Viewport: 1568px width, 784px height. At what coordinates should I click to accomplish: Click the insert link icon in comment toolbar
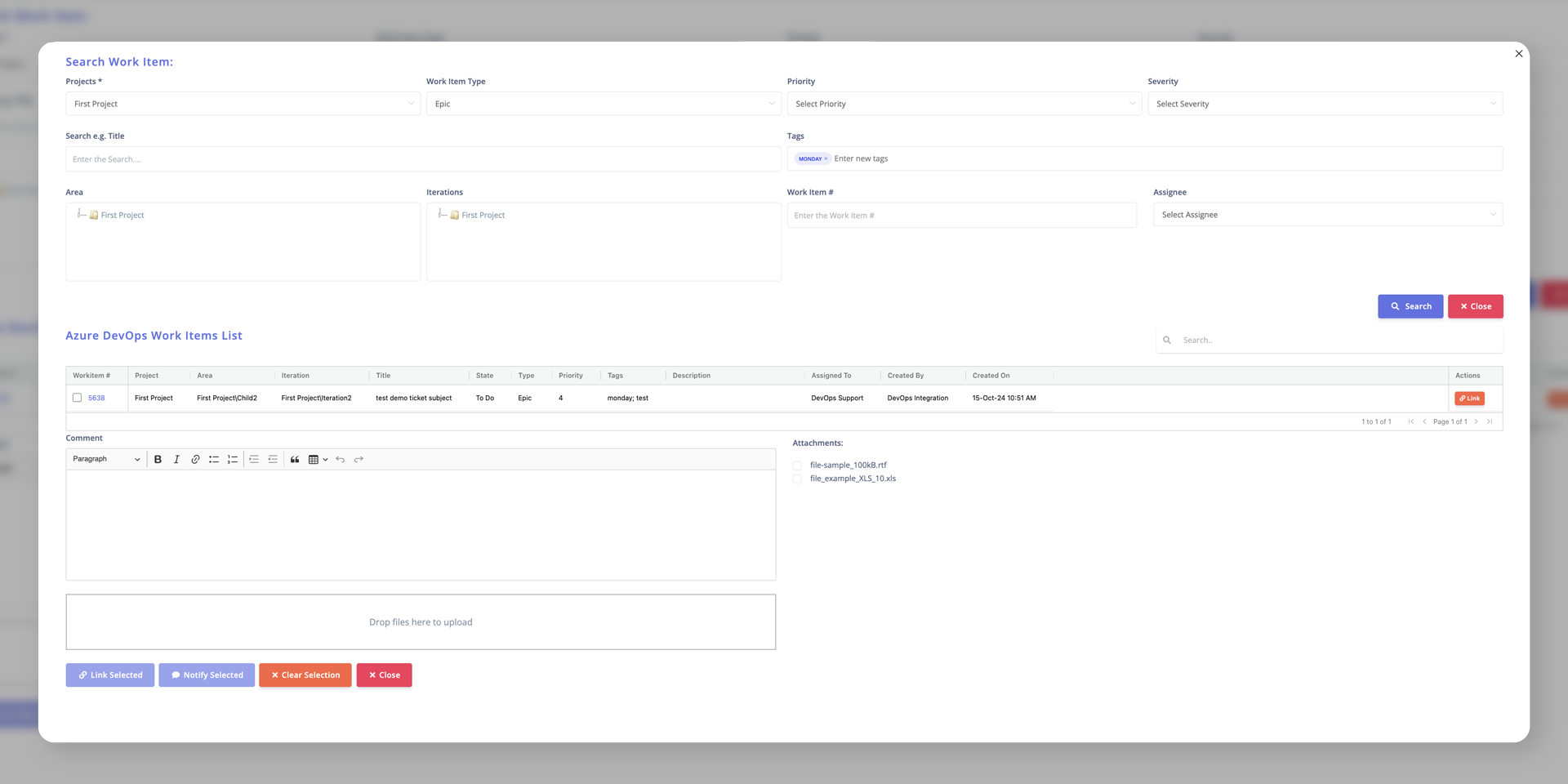[x=195, y=460]
